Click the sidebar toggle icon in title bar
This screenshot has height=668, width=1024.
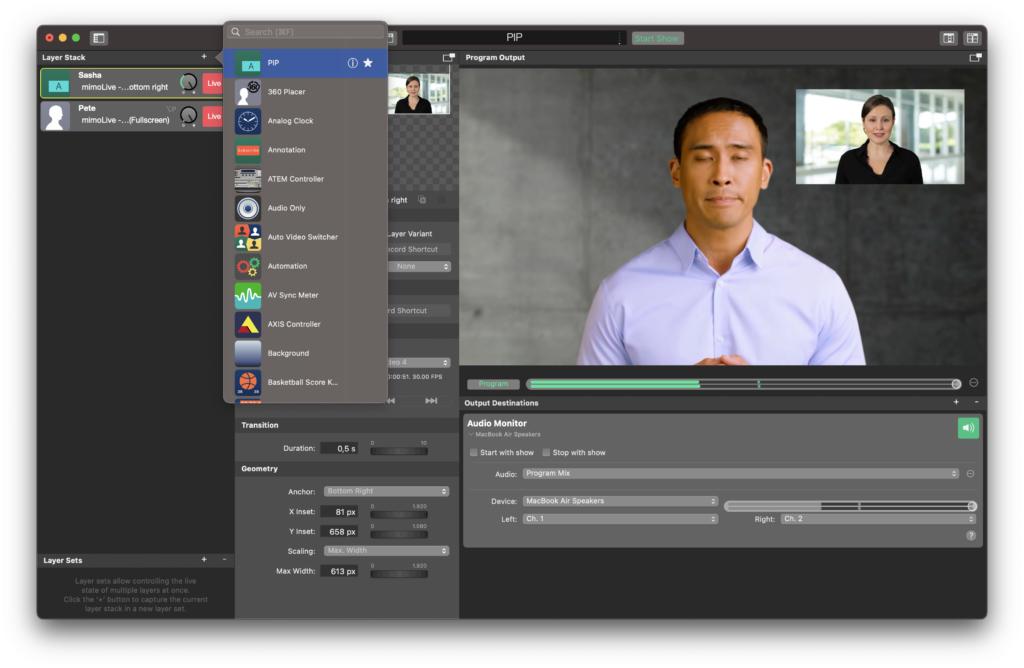point(98,38)
